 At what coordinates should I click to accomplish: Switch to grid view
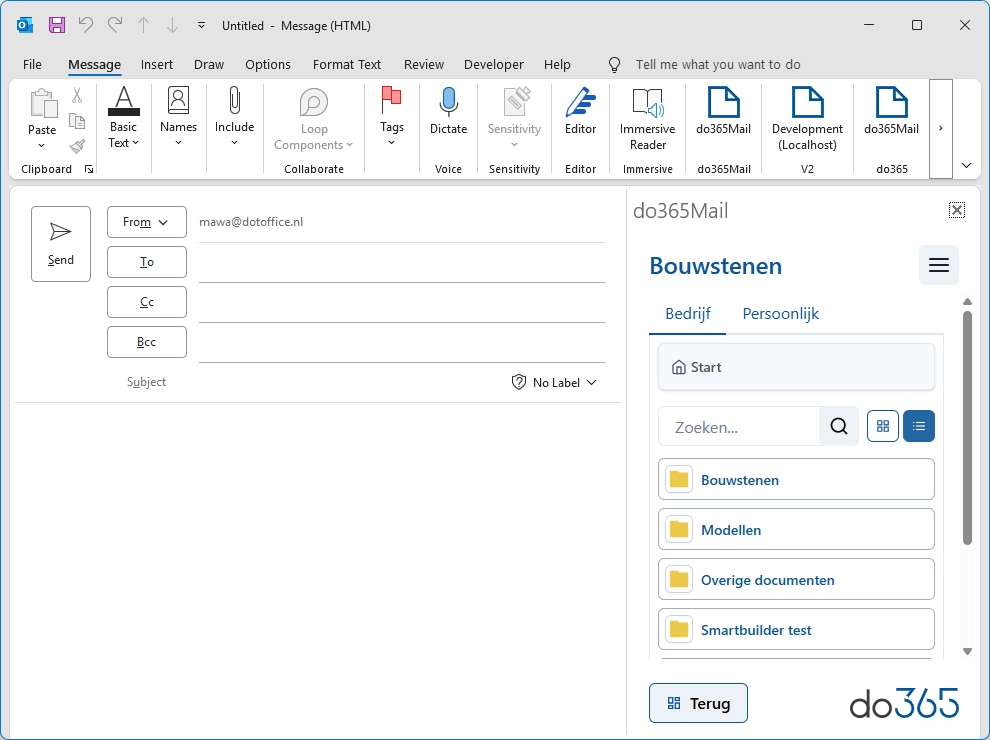(883, 426)
